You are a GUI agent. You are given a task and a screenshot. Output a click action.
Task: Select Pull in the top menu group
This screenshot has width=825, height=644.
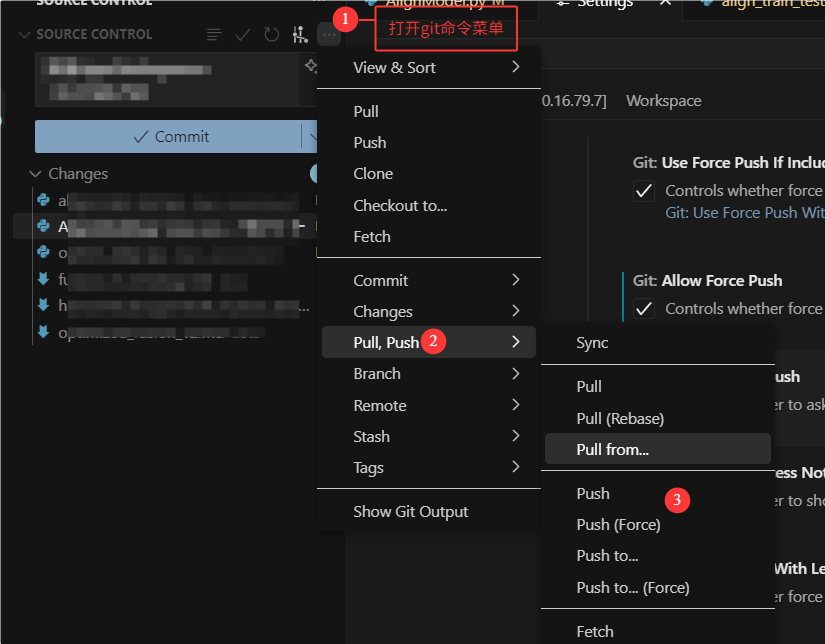coord(429,112)
